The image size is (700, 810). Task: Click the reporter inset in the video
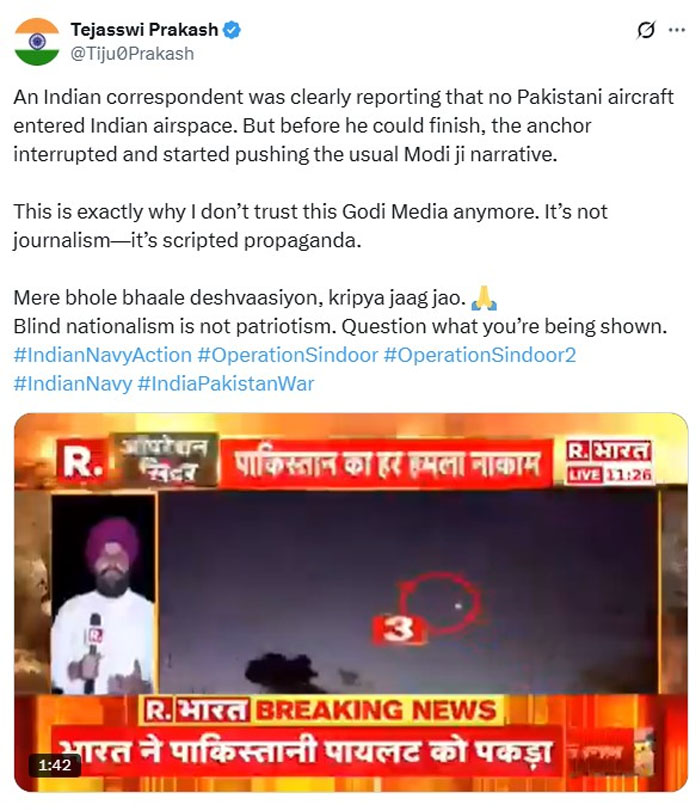click(x=103, y=594)
